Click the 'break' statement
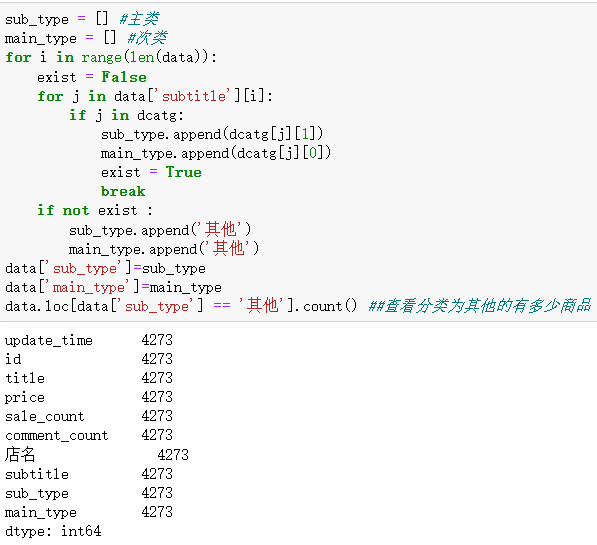597x545 pixels. 123,191
